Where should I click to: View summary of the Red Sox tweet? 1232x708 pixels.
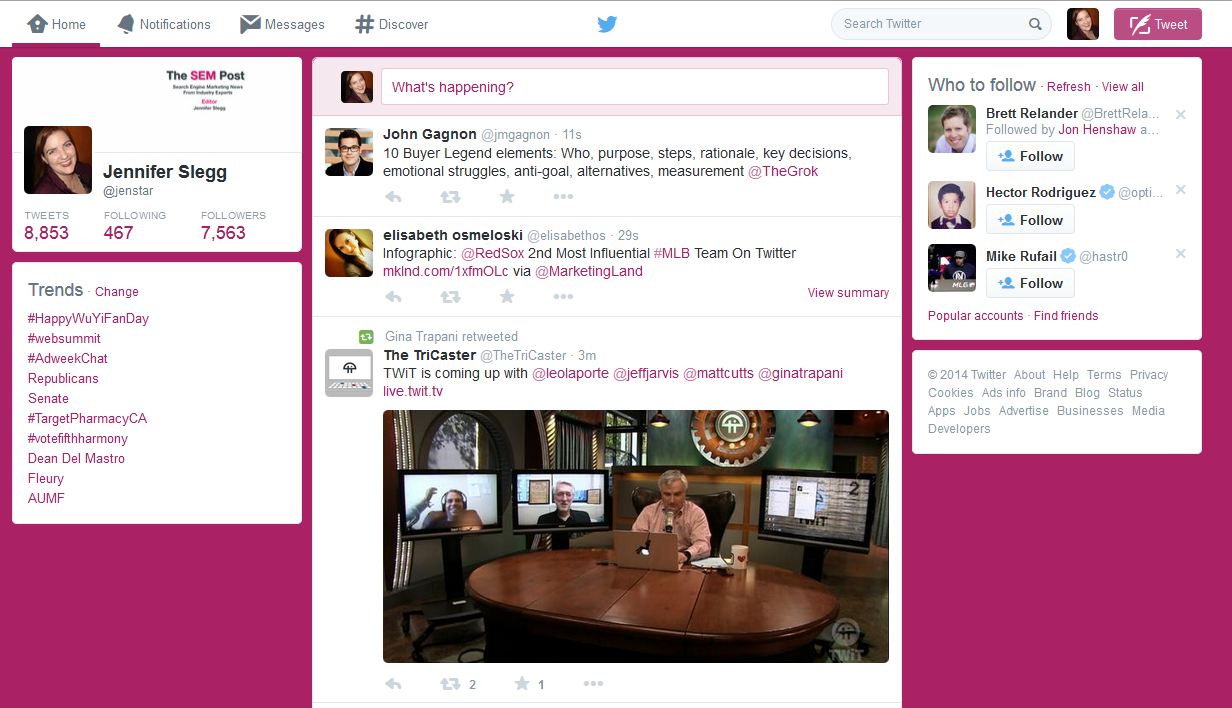point(848,293)
